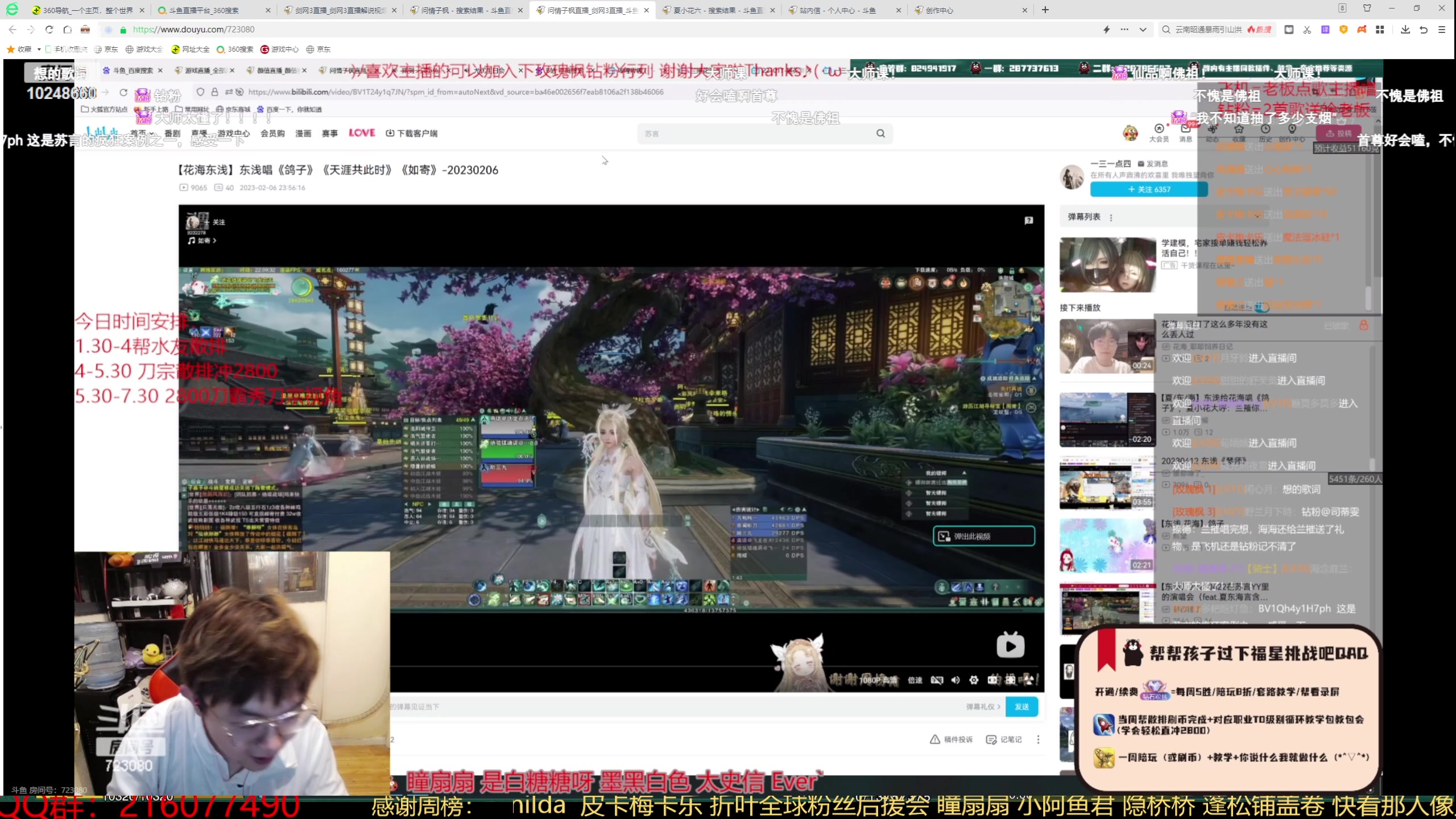Click 发消息 next to uploader name
Viewport: 1456px width, 819px height.
pyautogui.click(x=1153, y=164)
